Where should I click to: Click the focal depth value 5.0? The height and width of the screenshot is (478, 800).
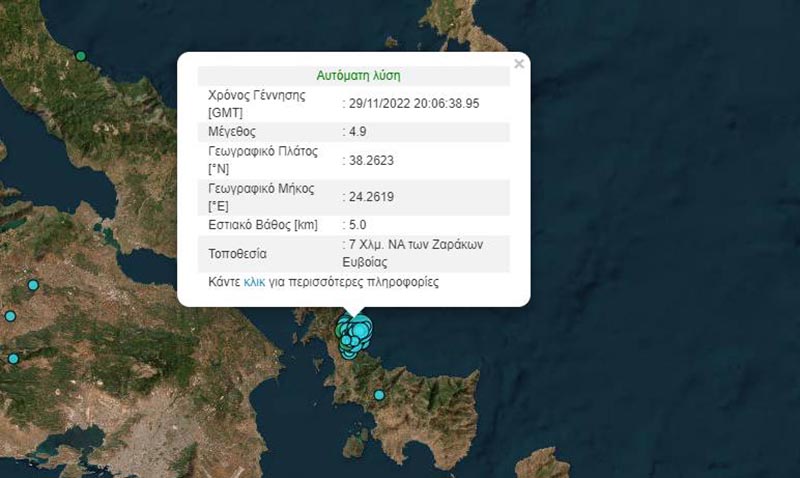click(357, 225)
